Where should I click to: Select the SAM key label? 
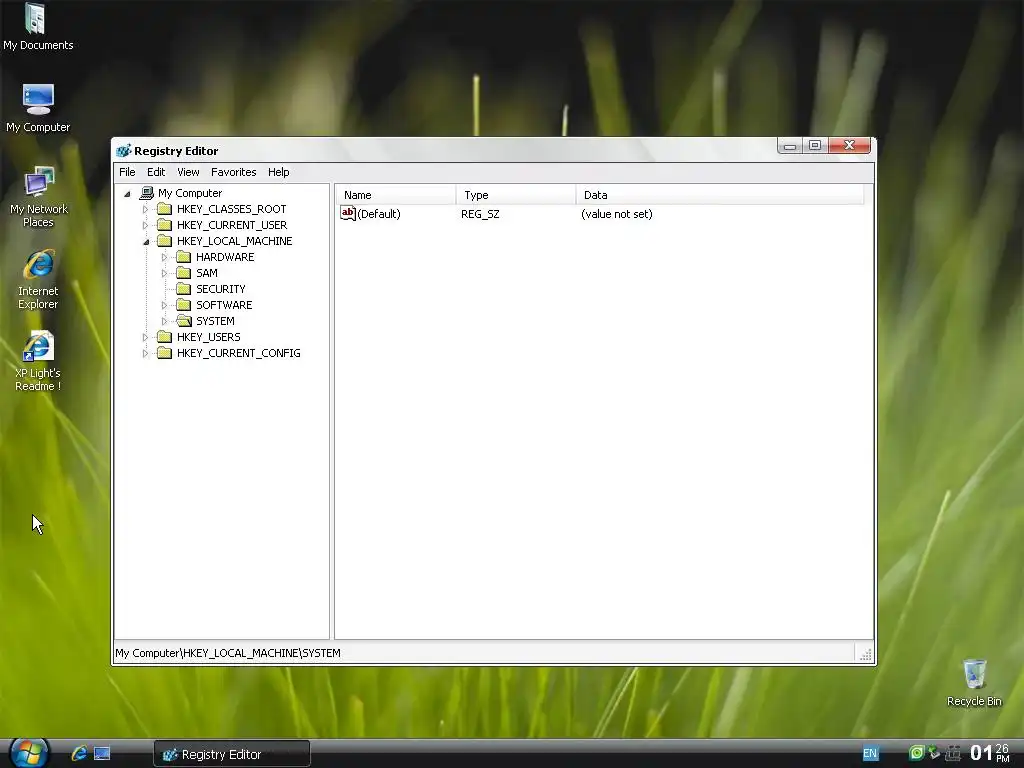coord(206,273)
